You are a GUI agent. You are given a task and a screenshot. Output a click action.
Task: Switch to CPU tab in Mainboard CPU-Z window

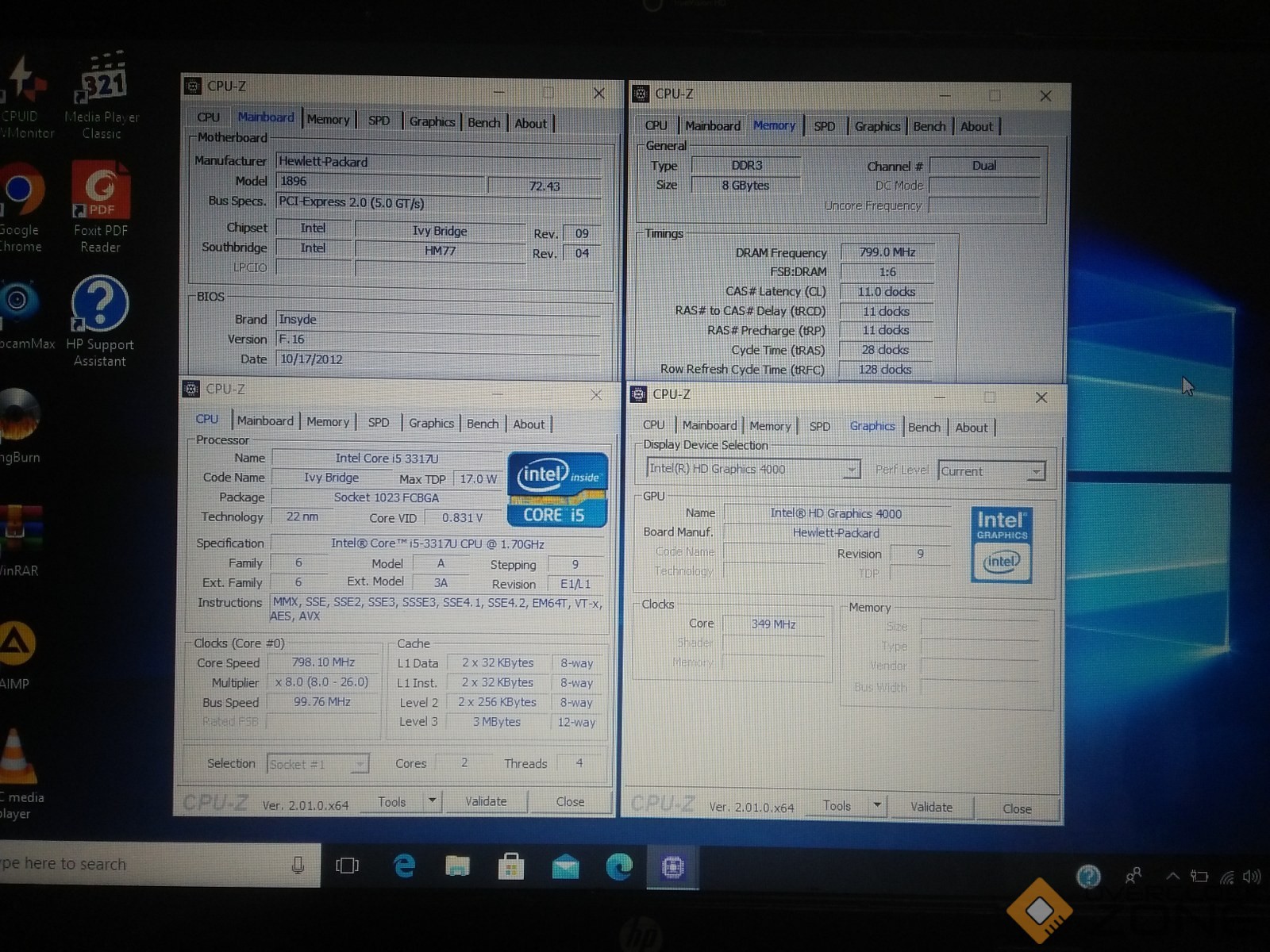click(x=208, y=117)
